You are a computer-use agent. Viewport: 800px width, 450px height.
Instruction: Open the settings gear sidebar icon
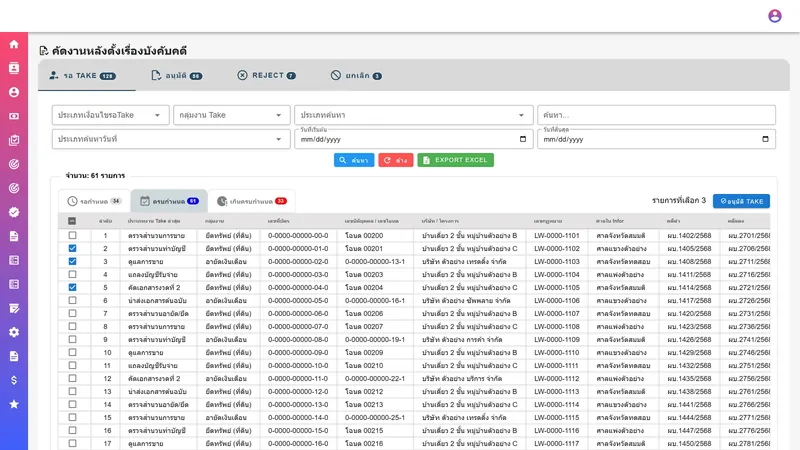pyautogui.click(x=14, y=332)
